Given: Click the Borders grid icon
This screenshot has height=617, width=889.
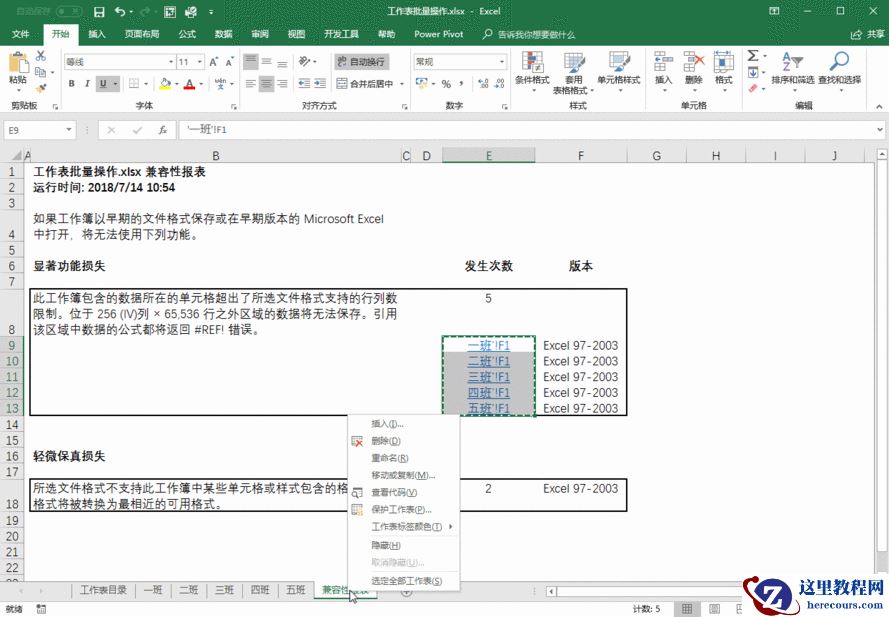Looking at the screenshot, I should pyautogui.click(x=134, y=84).
